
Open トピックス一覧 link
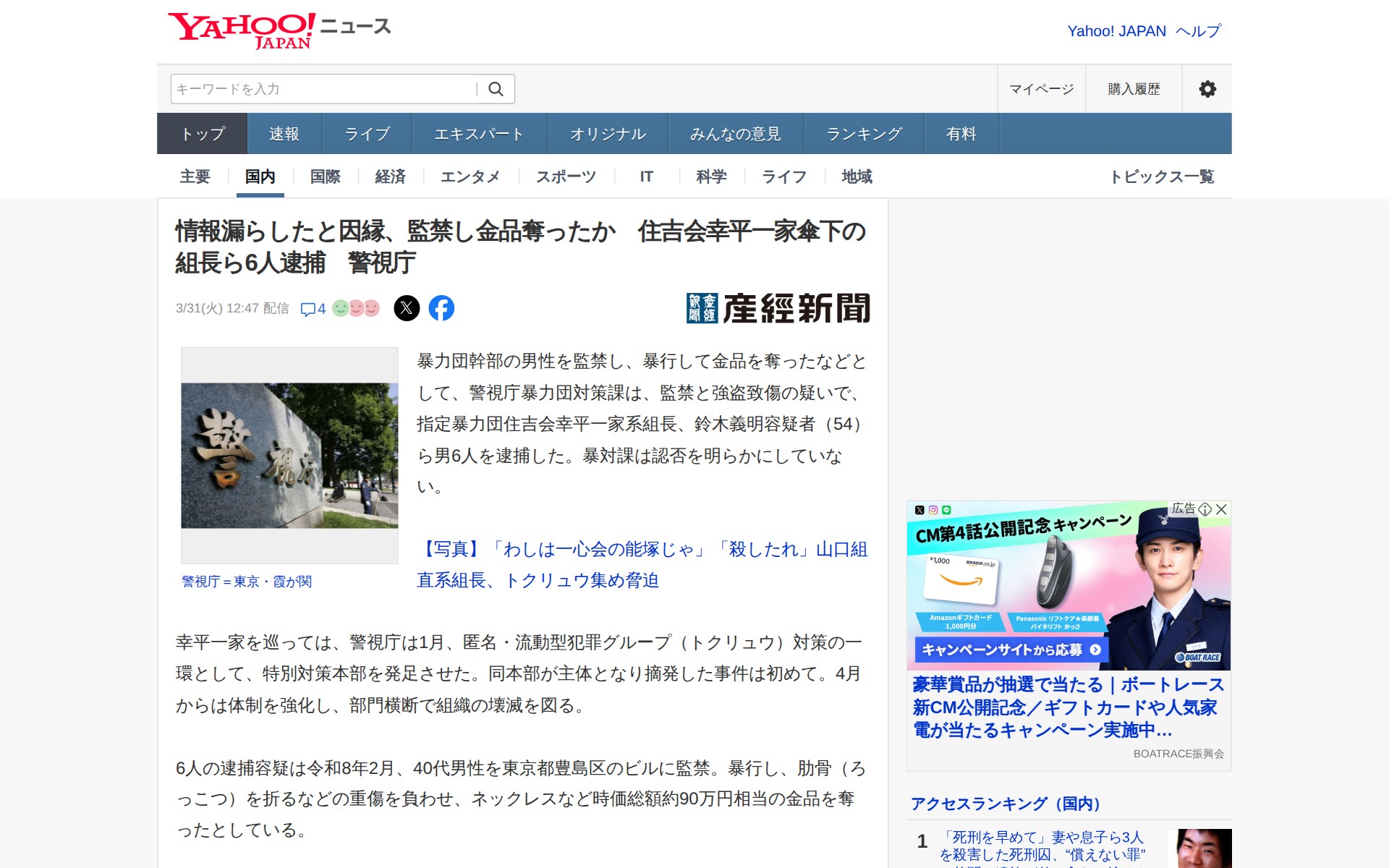[x=1161, y=176]
